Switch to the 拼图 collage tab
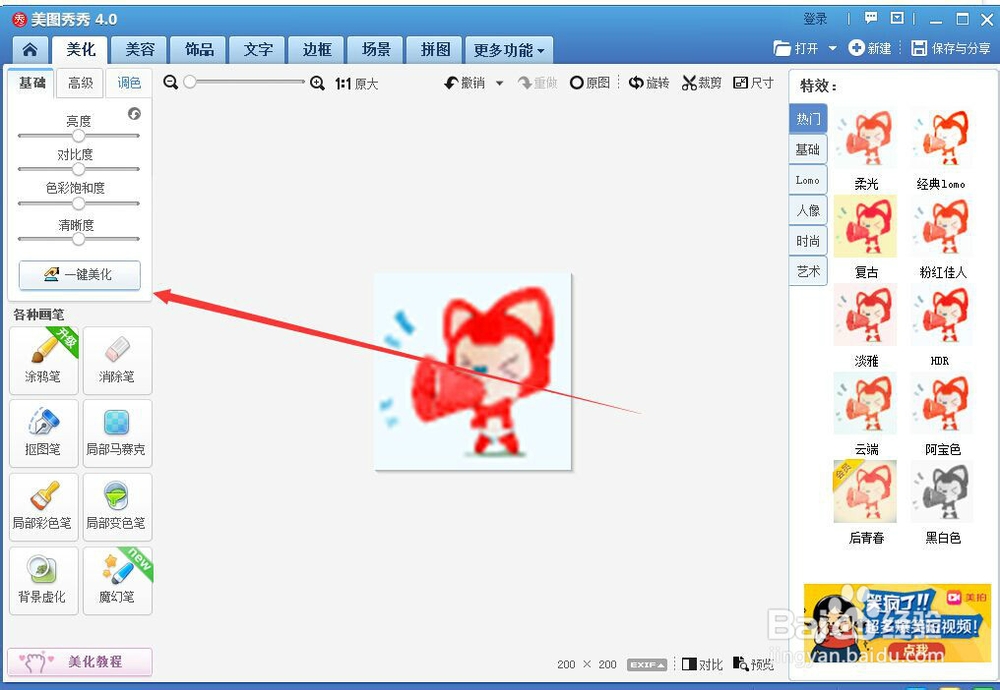This screenshot has width=1000, height=690. coord(435,50)
